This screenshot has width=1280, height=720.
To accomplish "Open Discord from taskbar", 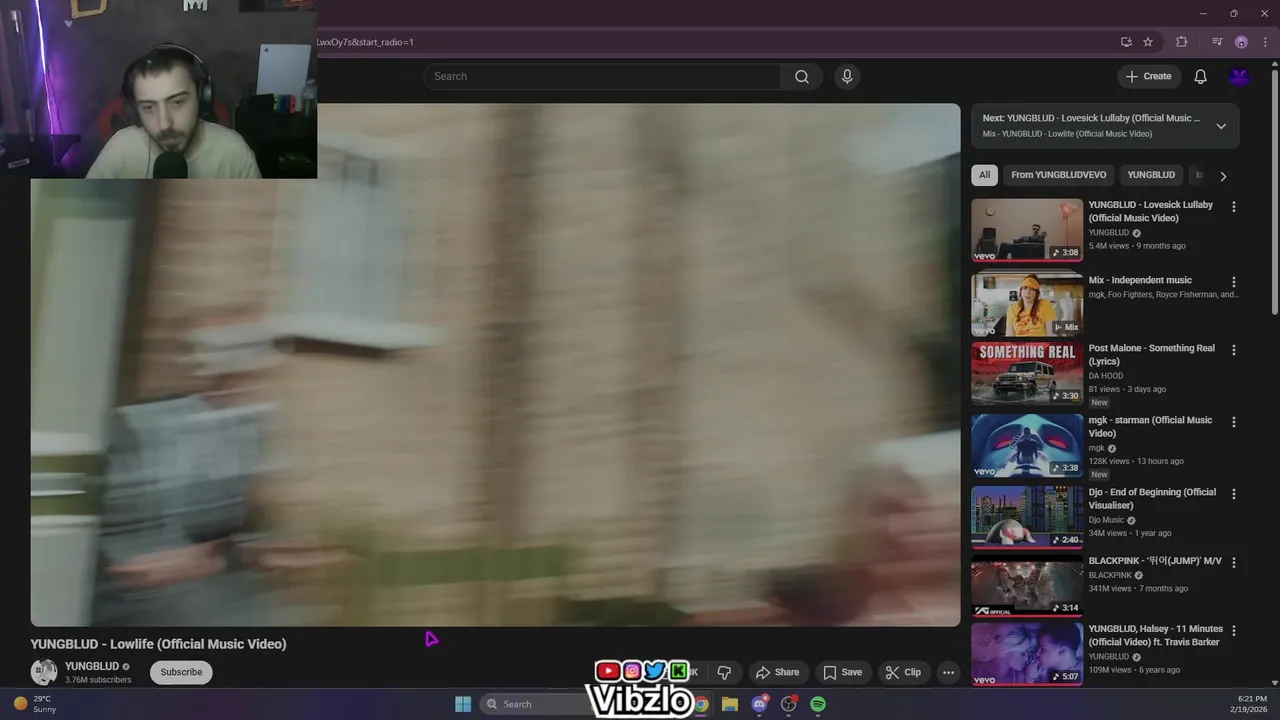I will tap(759, 704).
